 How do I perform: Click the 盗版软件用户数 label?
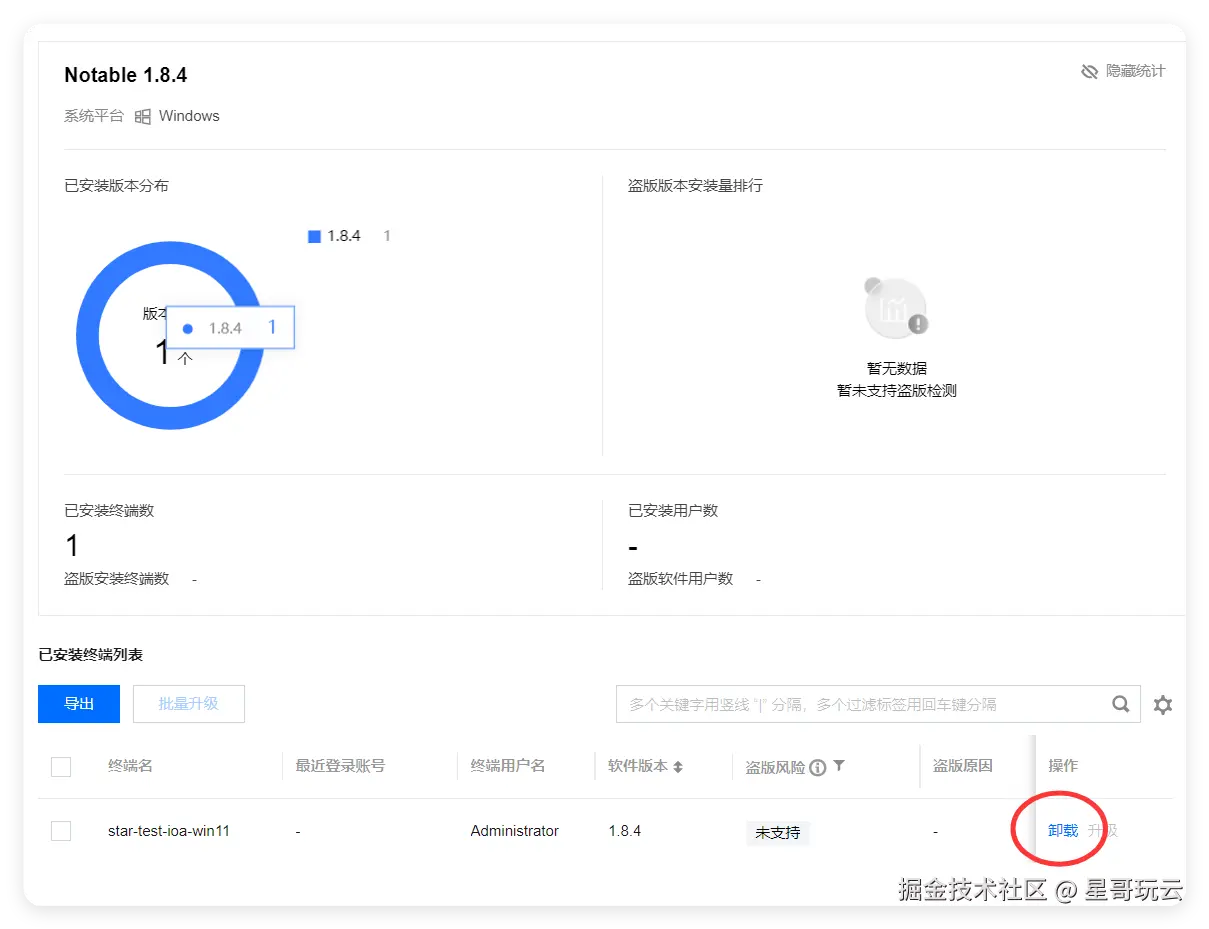coord(680,579)
